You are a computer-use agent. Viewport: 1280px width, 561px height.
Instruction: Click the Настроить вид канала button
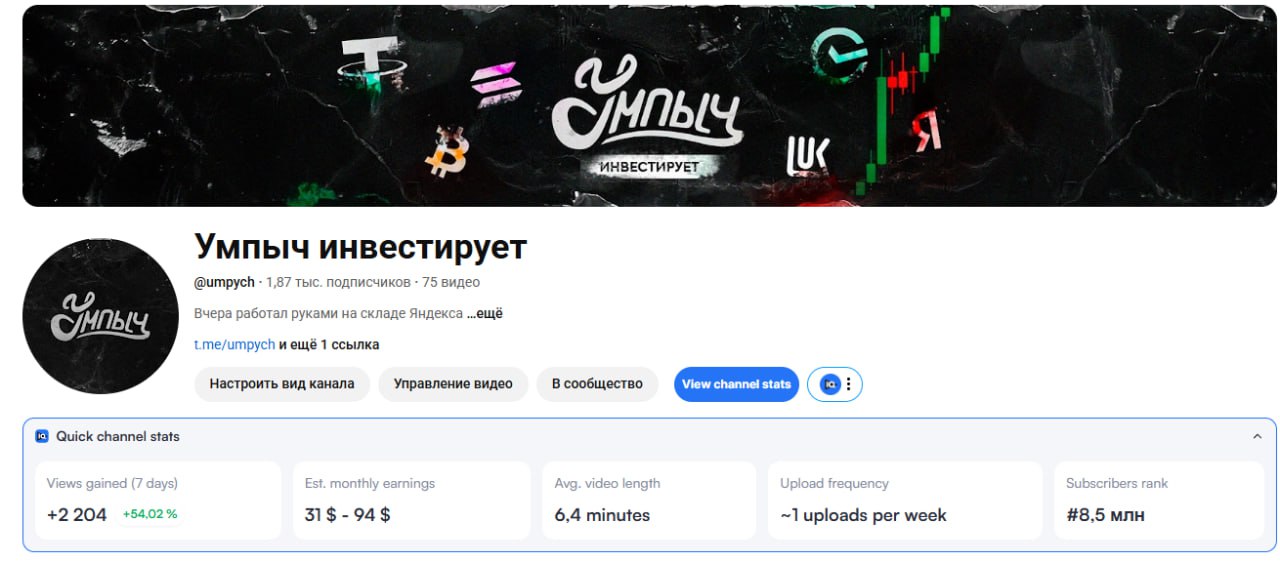tap(282, 384)
